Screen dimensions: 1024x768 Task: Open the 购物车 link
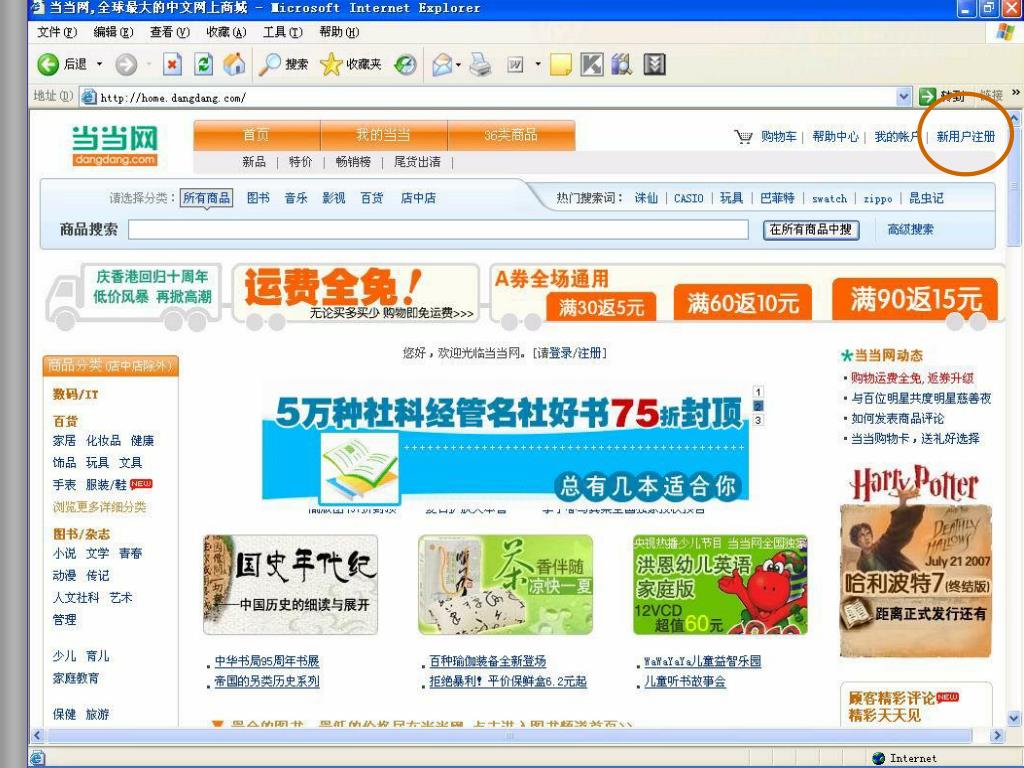click(778, 136)
